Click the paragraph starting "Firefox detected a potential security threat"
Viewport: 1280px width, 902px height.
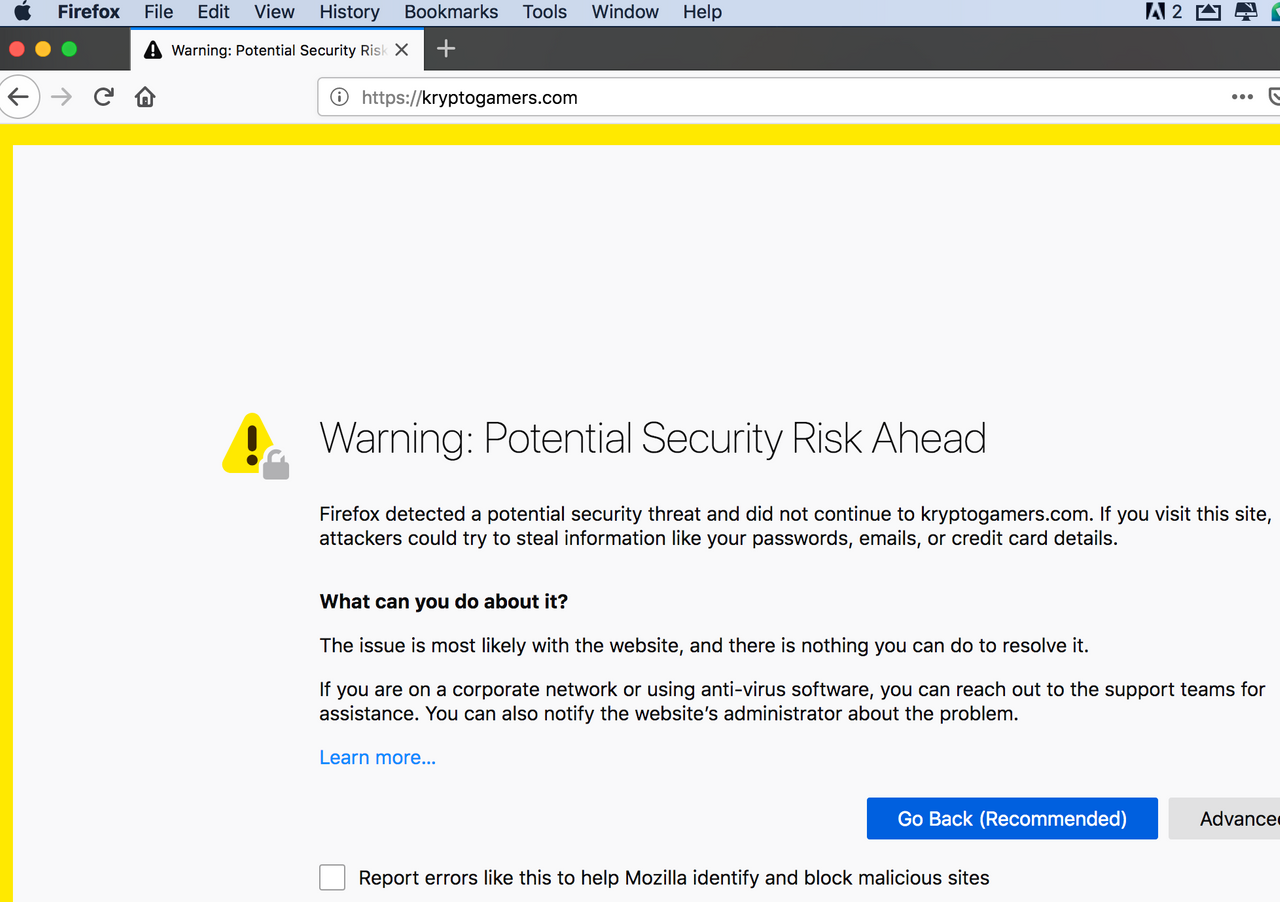coord(795,526)
